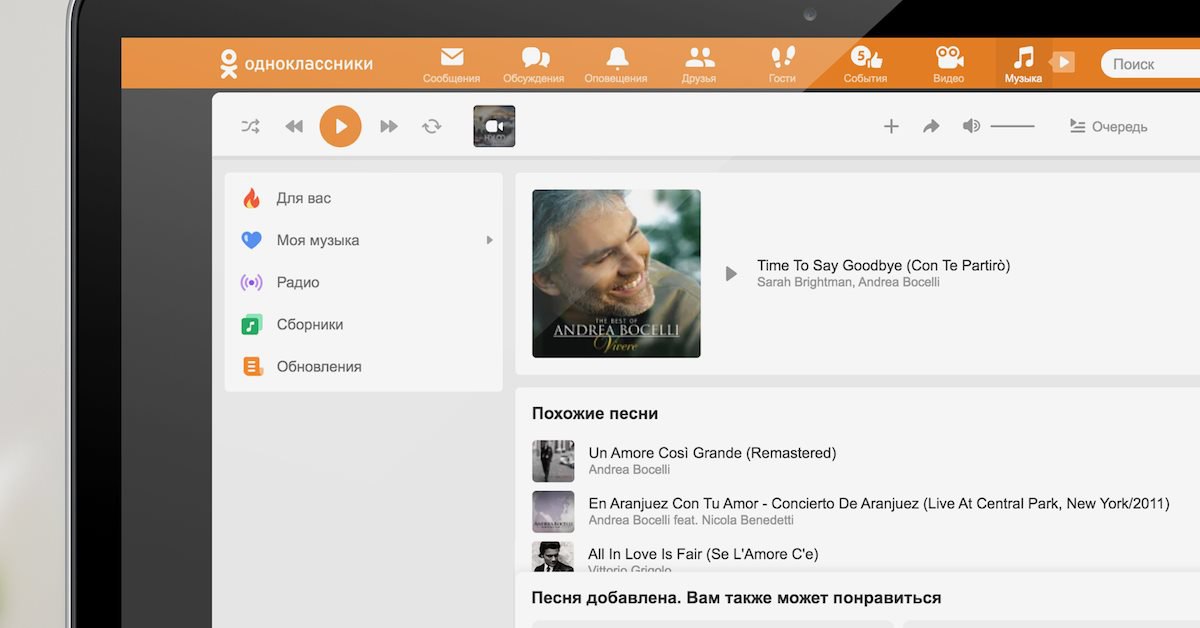Open Andrea Bocelli feat. Nicola Benedetti artist

691,520
